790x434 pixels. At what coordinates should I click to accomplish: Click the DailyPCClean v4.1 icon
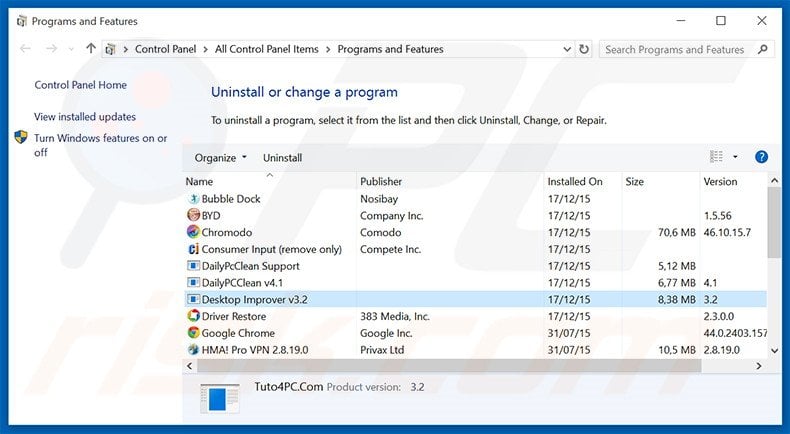193,282
